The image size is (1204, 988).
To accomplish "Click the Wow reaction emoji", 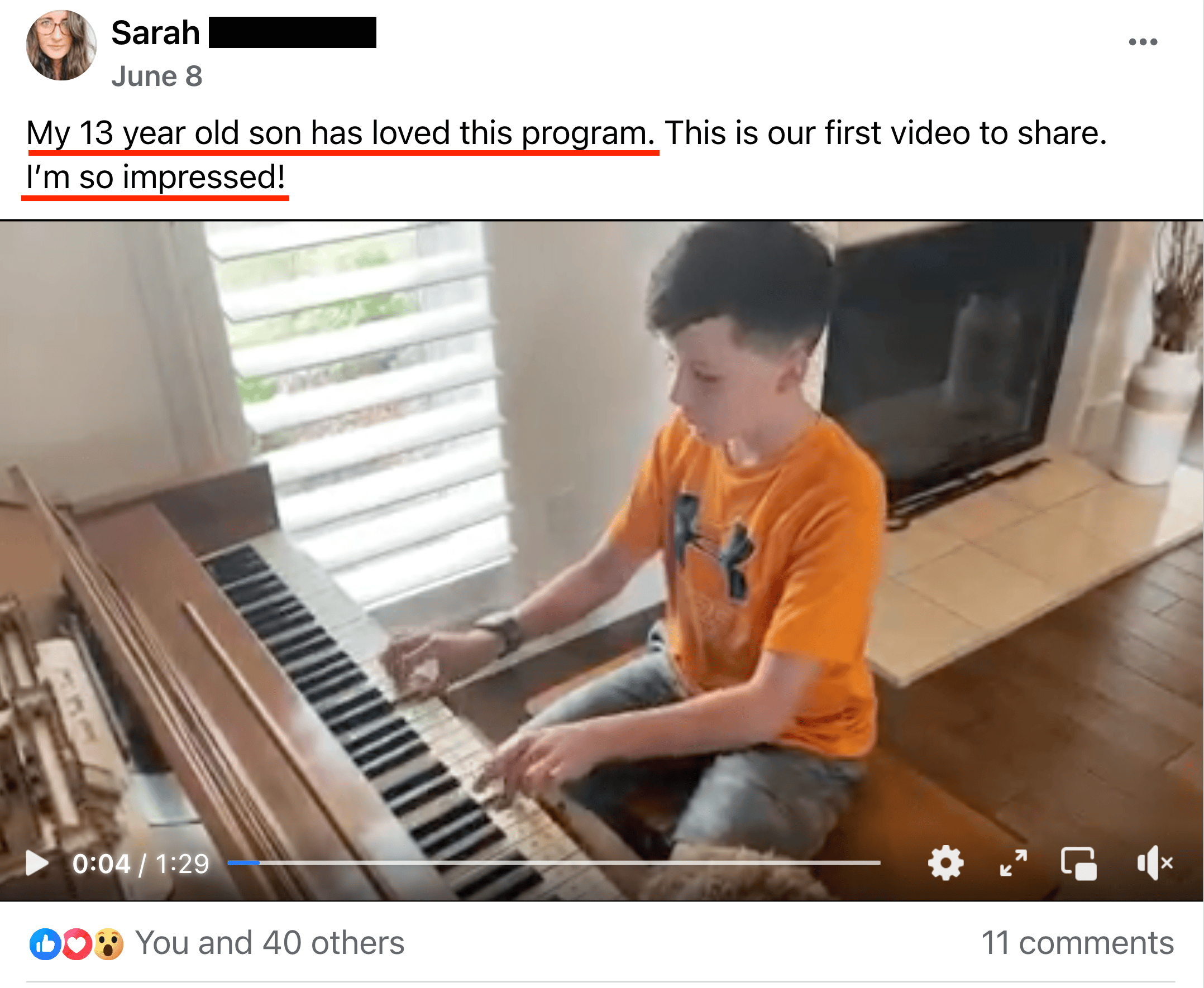I will pyautogui.click(x=109, y=944).
